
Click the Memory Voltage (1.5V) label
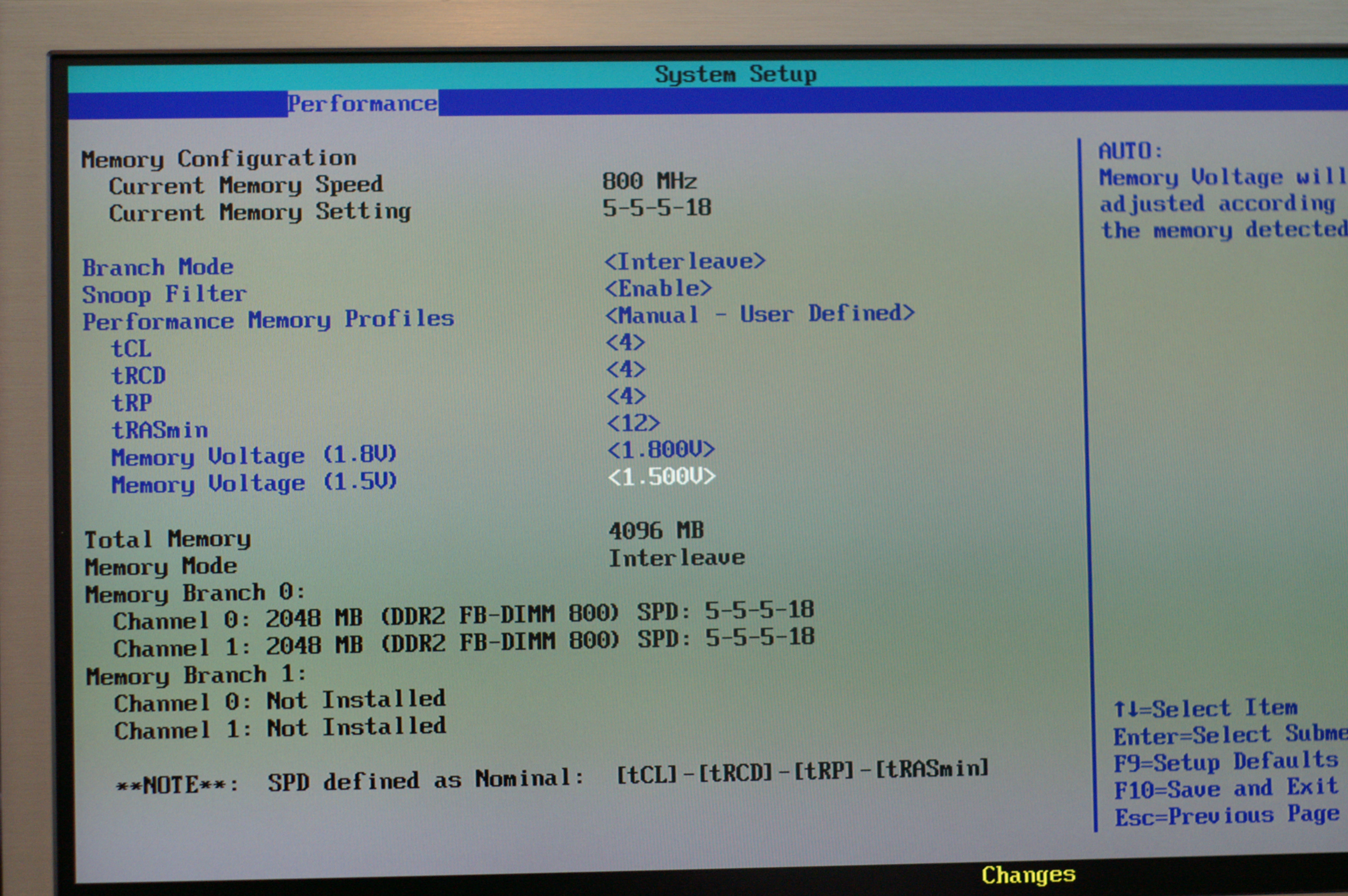[x=254, y=483]
